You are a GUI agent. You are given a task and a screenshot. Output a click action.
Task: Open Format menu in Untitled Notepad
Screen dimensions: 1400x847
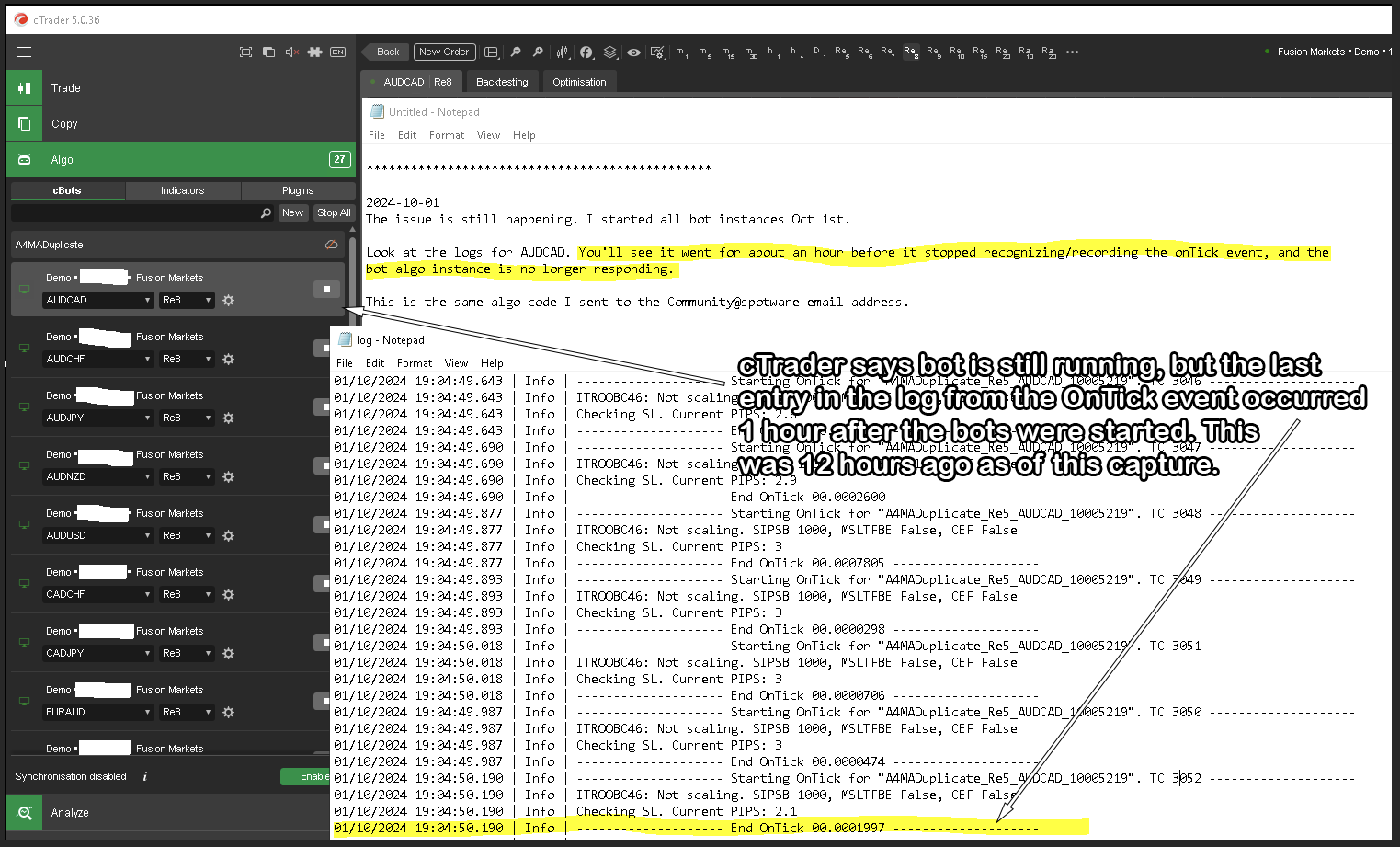(447, 135)
